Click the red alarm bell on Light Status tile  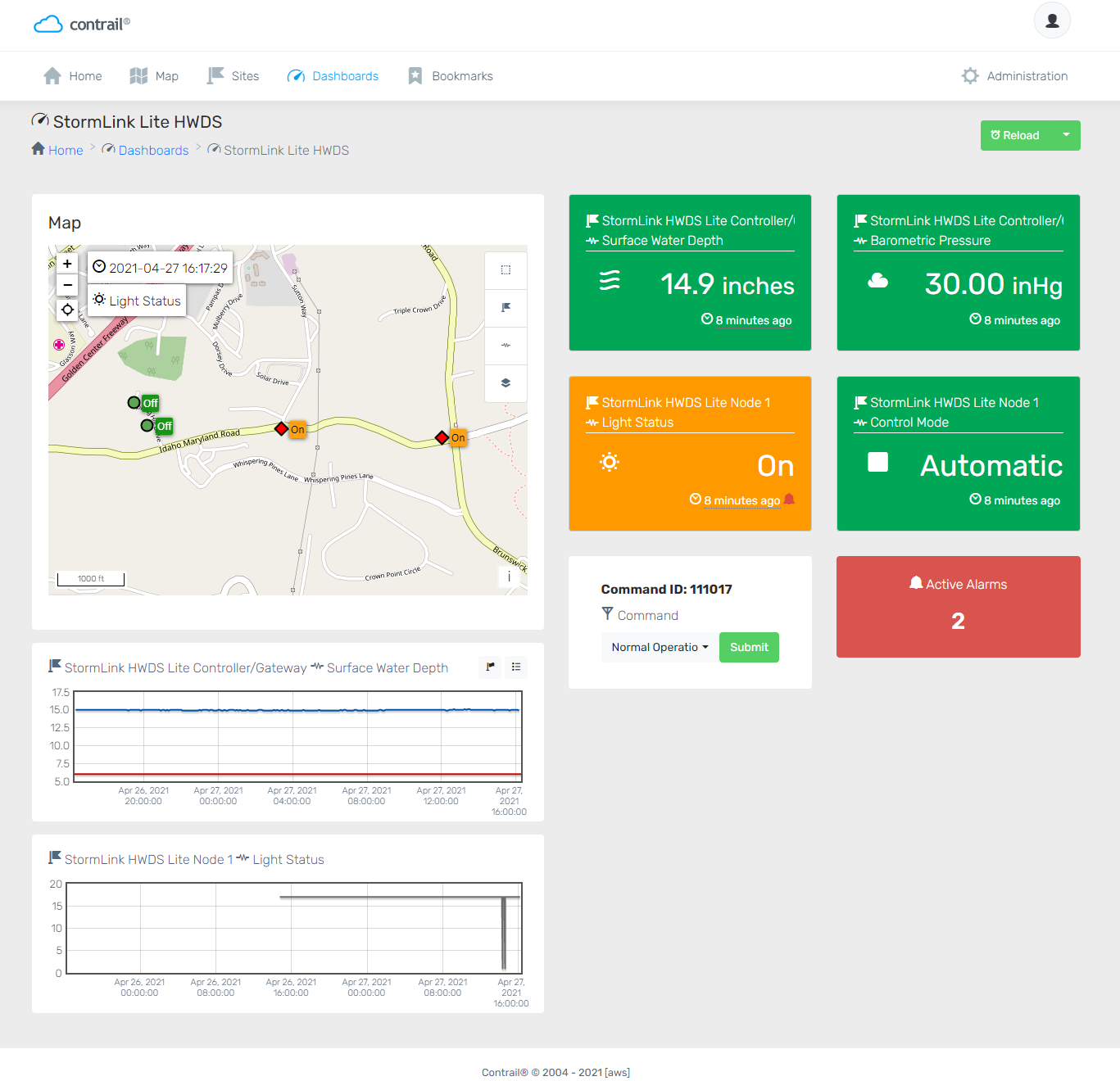point(789,500)
